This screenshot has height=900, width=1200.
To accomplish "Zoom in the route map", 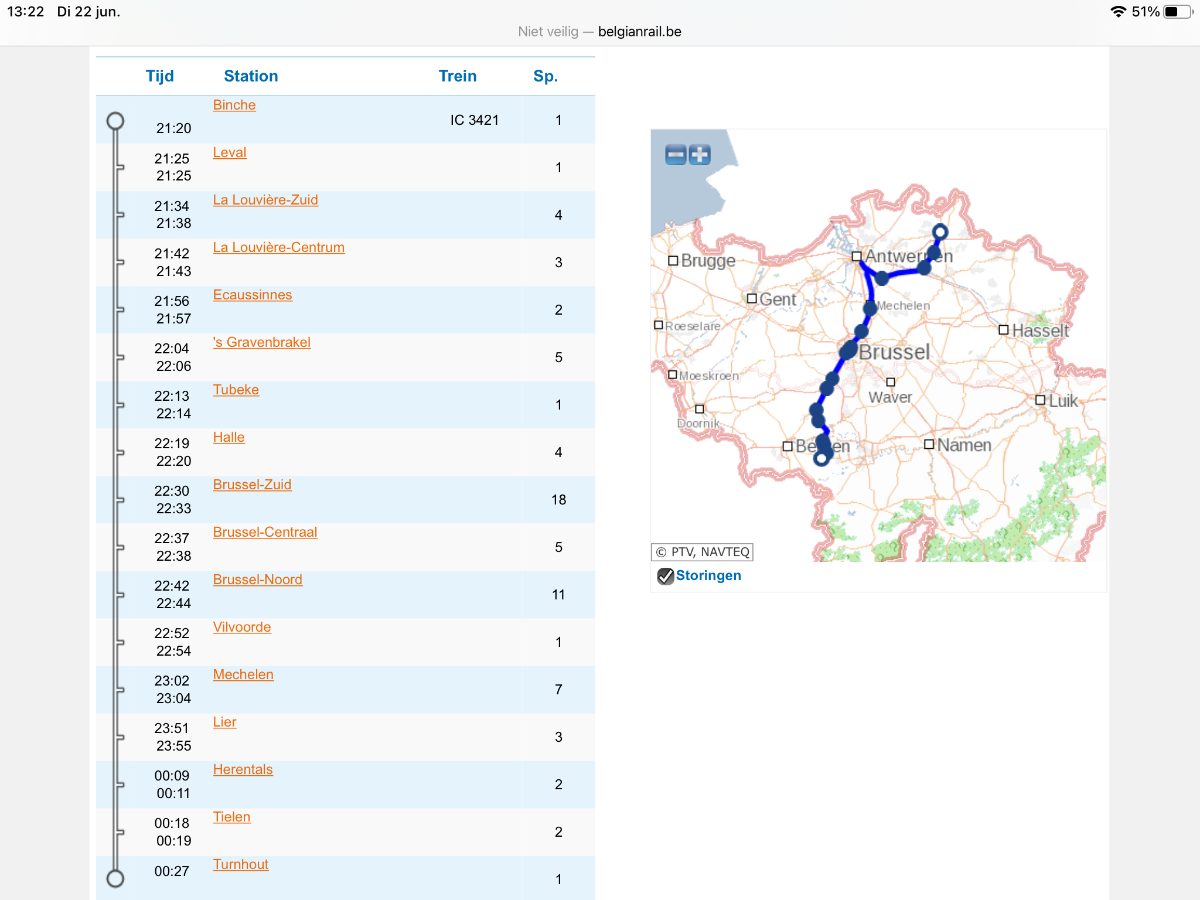I will point(699,155).
